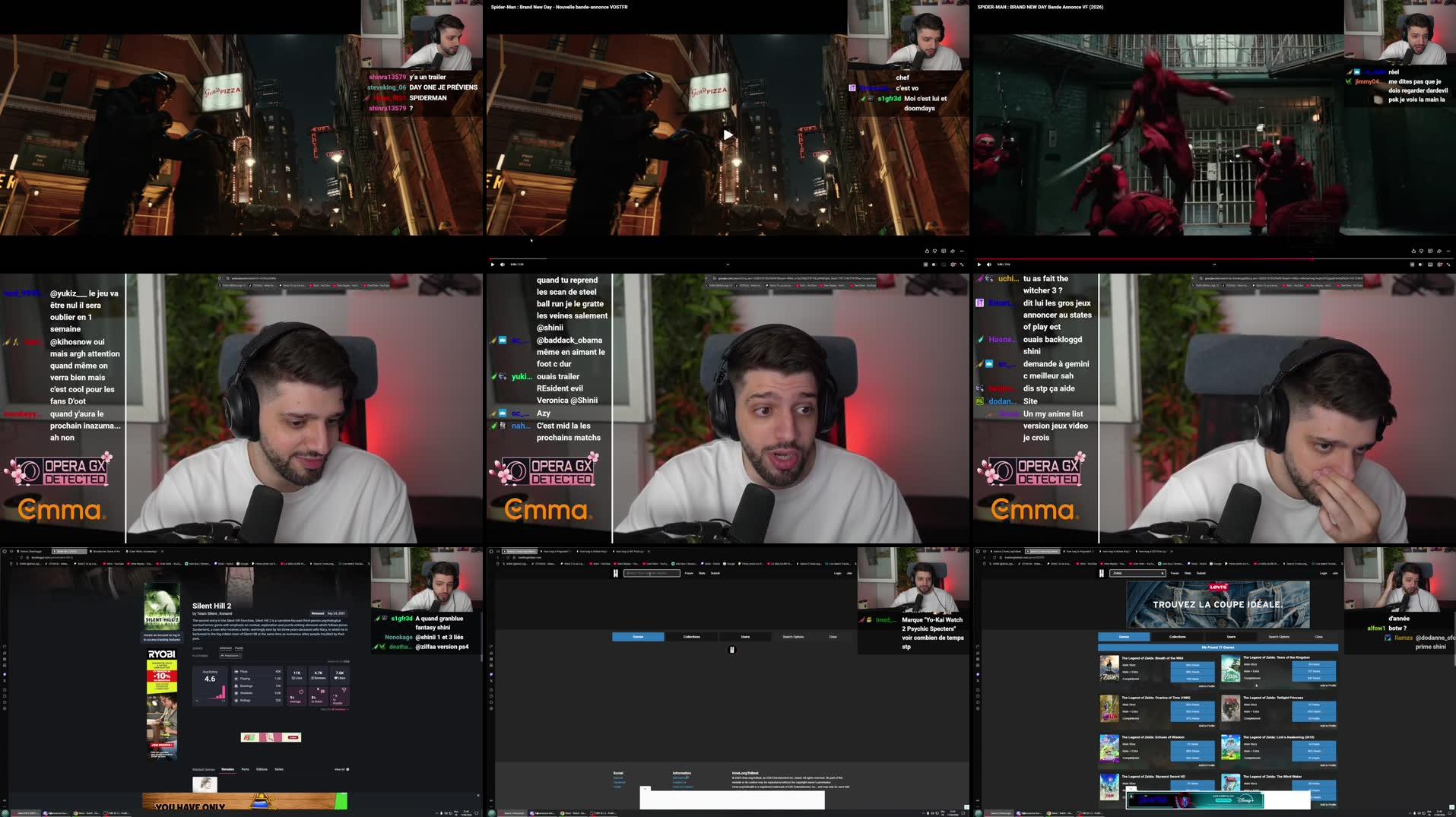Click the empty HowLongToBeat search field in middle window
1456x817 pixels.
tap(652, 573)
